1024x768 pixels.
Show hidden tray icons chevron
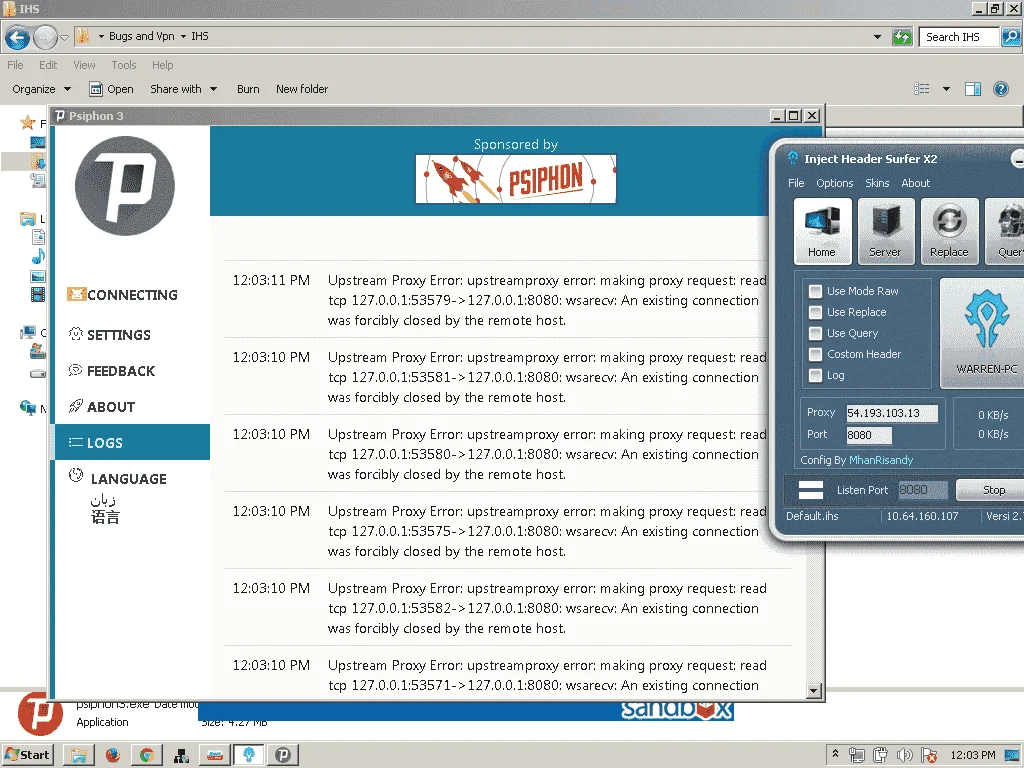point(835,754)
